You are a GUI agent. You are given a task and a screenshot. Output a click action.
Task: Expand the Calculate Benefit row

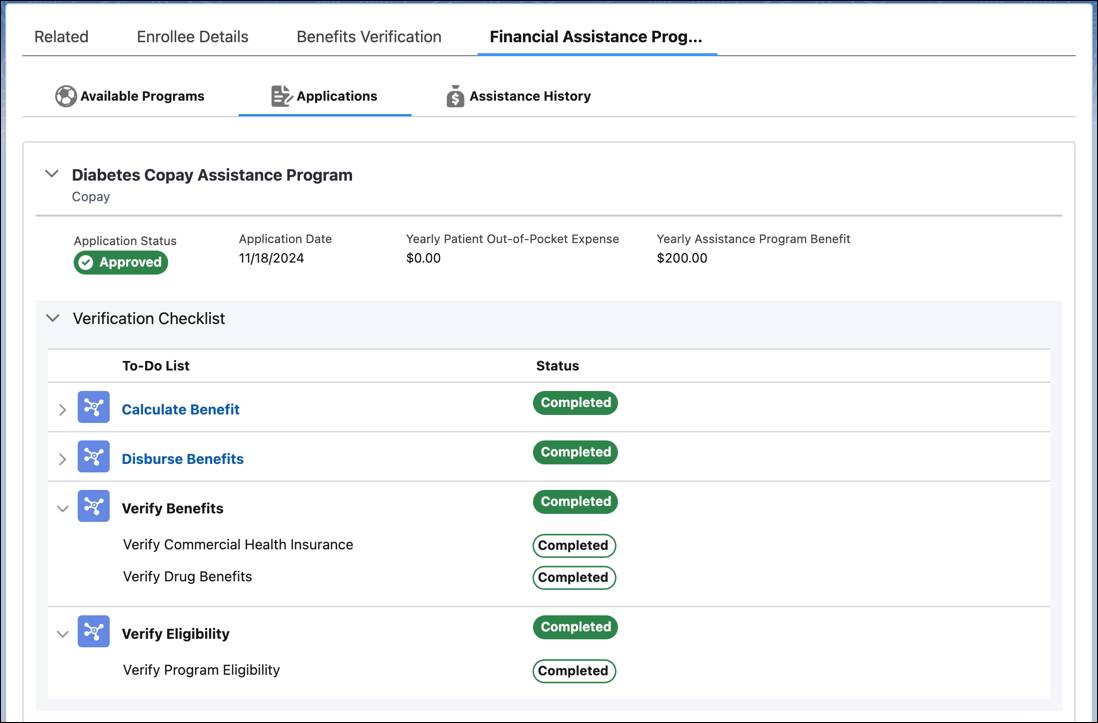62,410
